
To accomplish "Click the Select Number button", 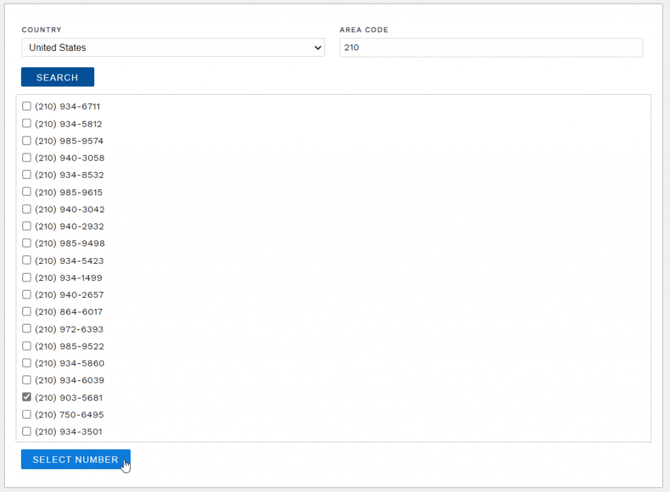I will pyautogui.click(x=75, y=459).
